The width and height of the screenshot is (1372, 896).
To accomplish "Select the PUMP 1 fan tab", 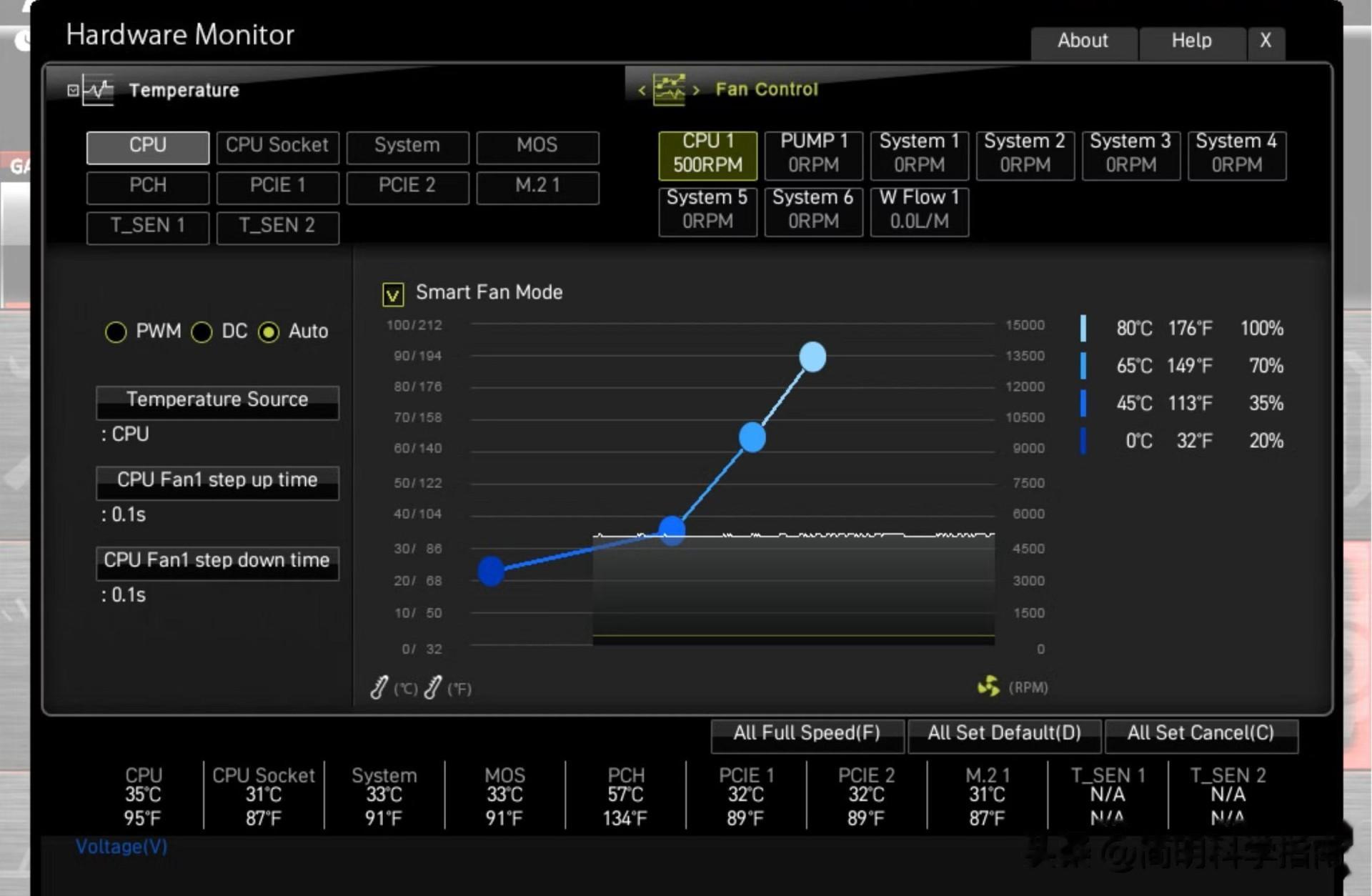I will pos(813,154).
